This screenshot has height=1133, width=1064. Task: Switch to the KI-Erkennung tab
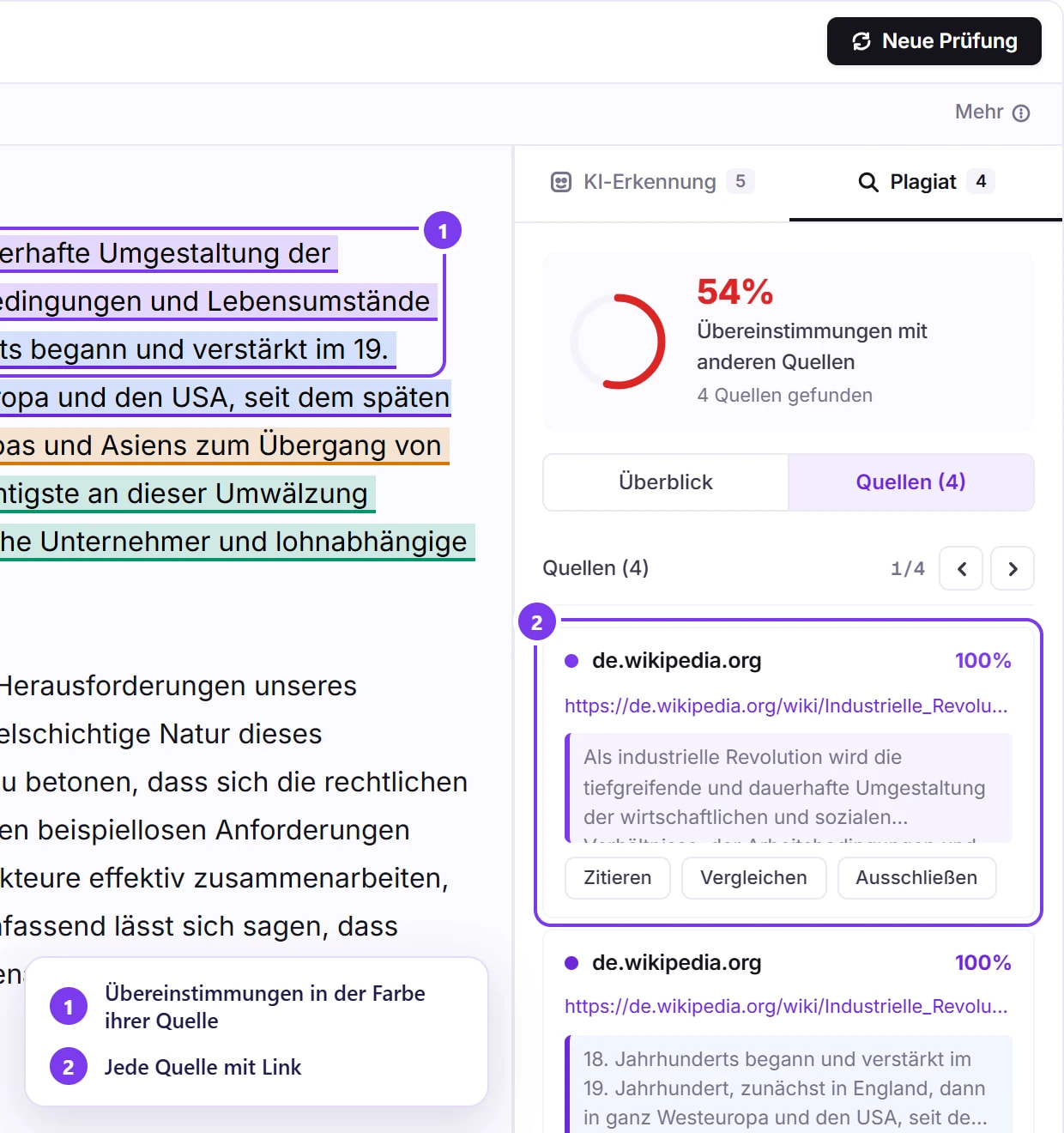[x=651, y=182]
